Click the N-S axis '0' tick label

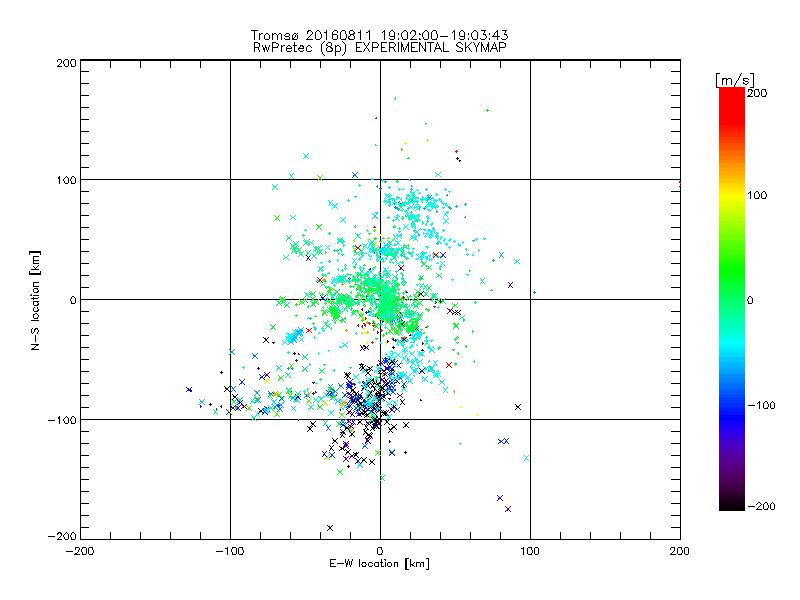point(73,300)
